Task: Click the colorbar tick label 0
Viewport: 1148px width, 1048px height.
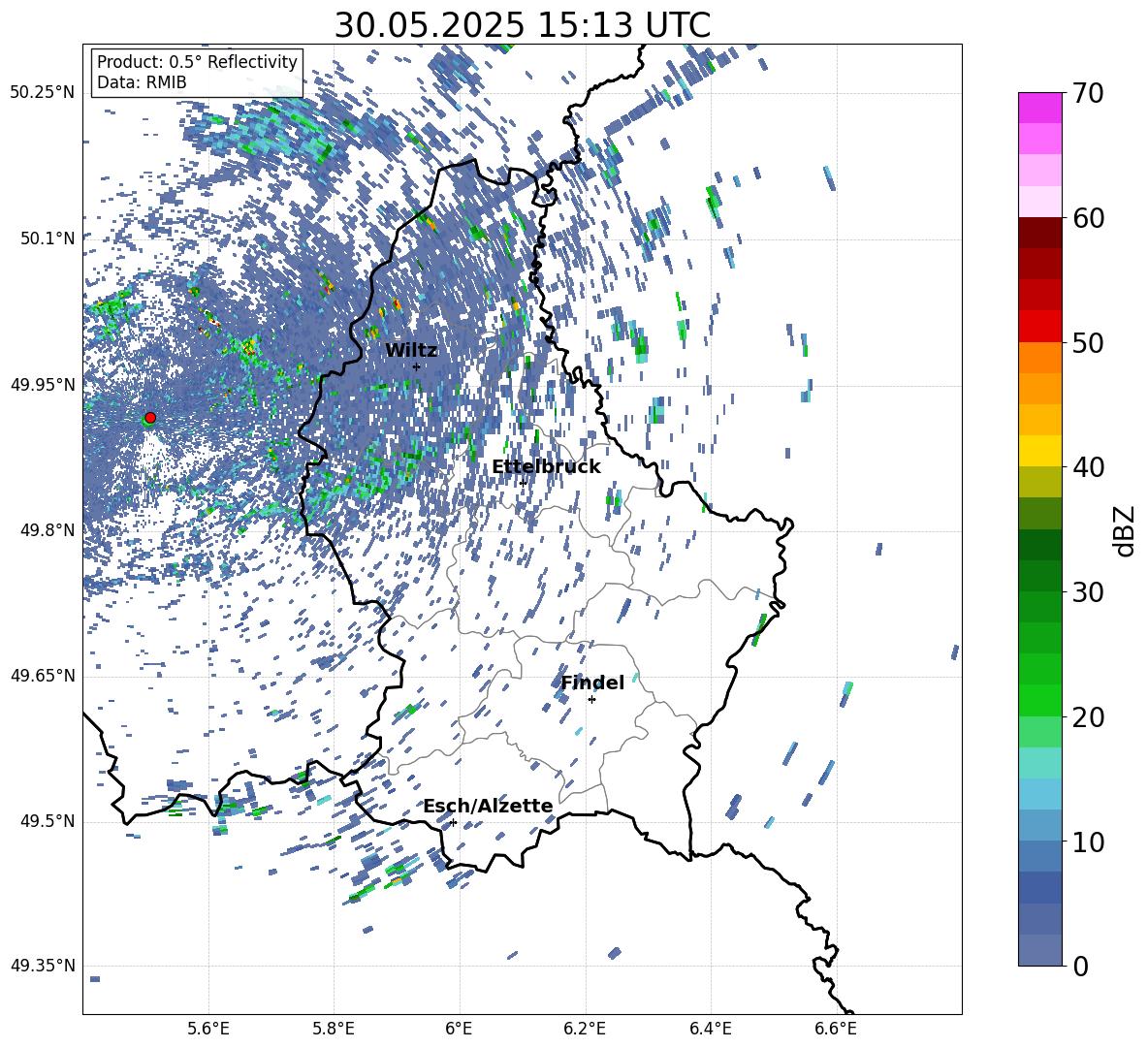Action: (x=1081, y=967)
